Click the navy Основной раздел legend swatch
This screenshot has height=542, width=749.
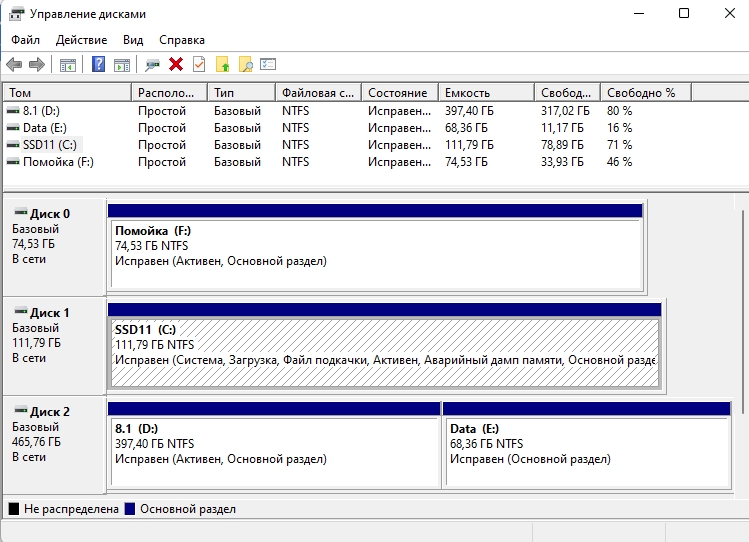tap(130, 509)
